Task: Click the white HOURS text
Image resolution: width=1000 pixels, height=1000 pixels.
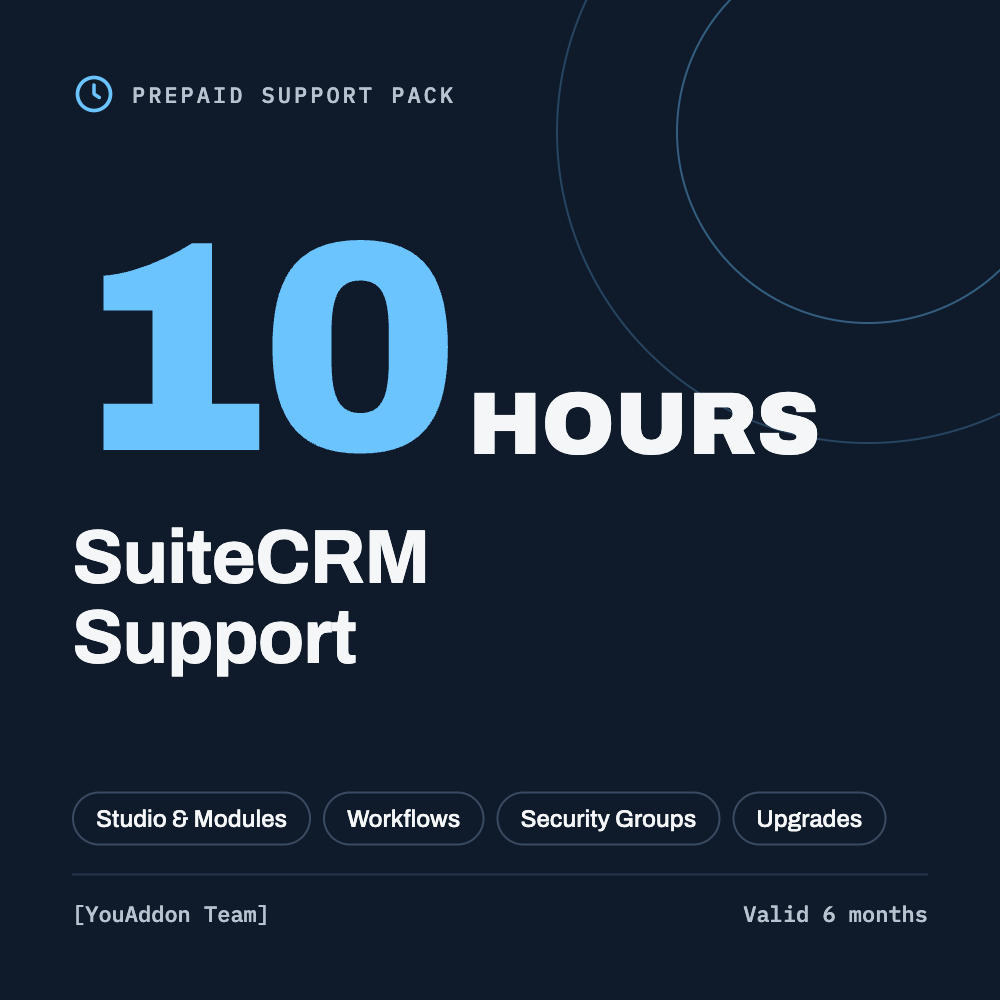Action: 645,423
